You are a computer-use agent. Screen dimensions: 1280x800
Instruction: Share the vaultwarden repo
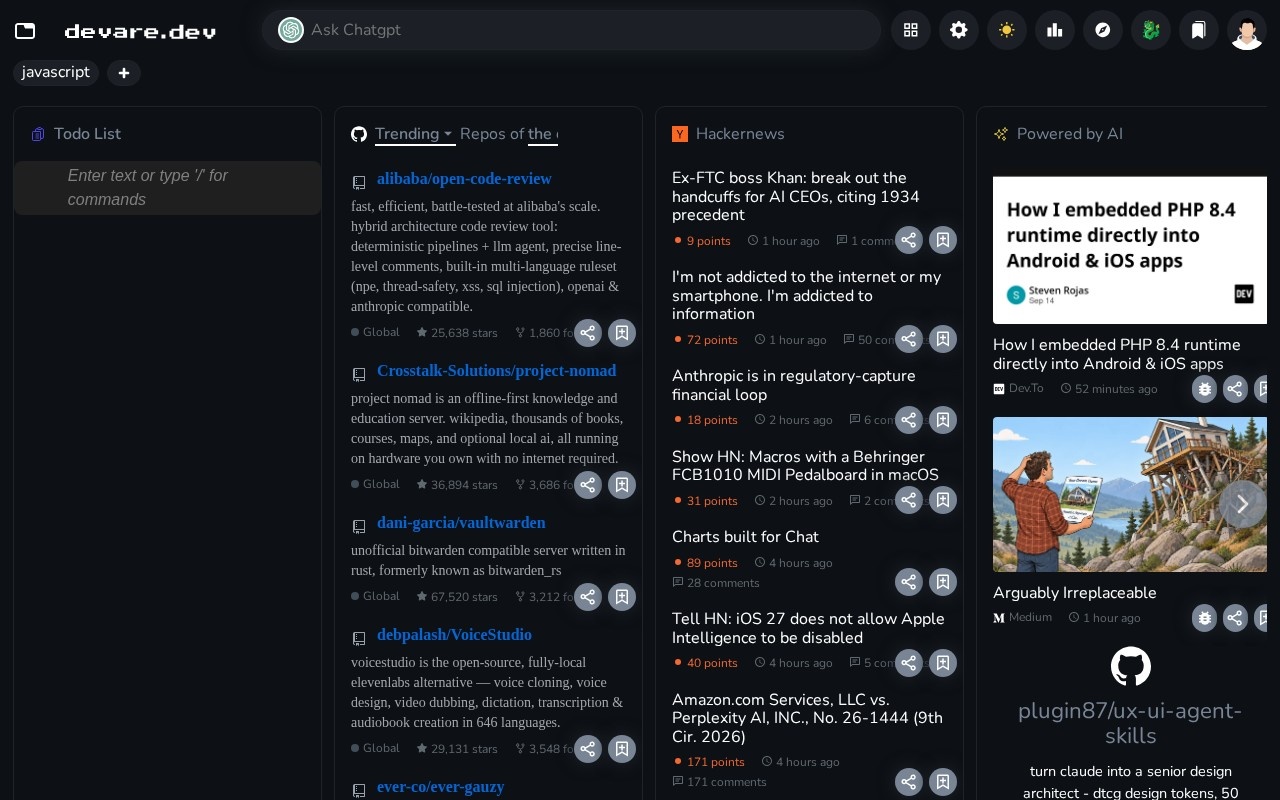pyautogui.click(x=588, y=597)
